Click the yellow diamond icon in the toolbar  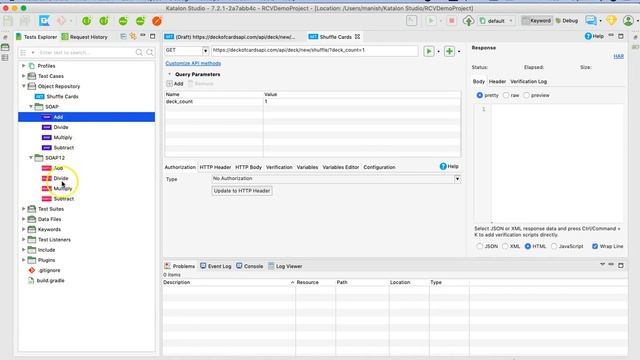[x=611, y=20]
